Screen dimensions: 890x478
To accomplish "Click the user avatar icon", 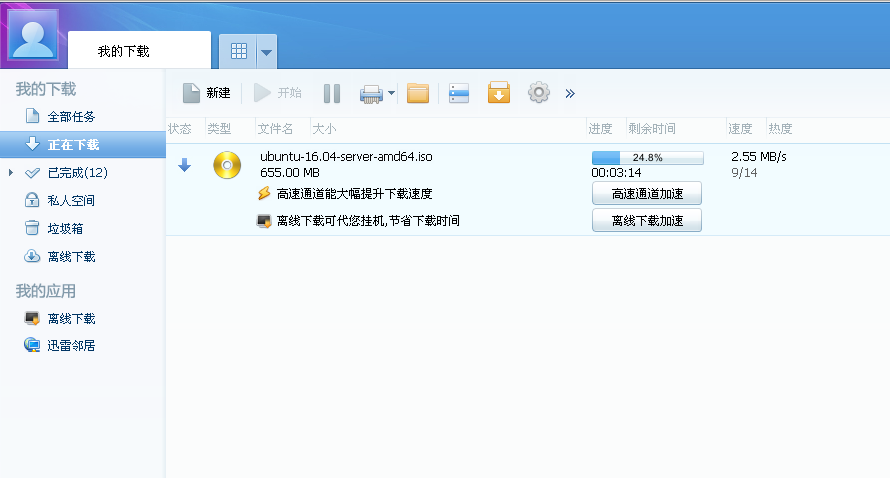I will pos(33,35).
